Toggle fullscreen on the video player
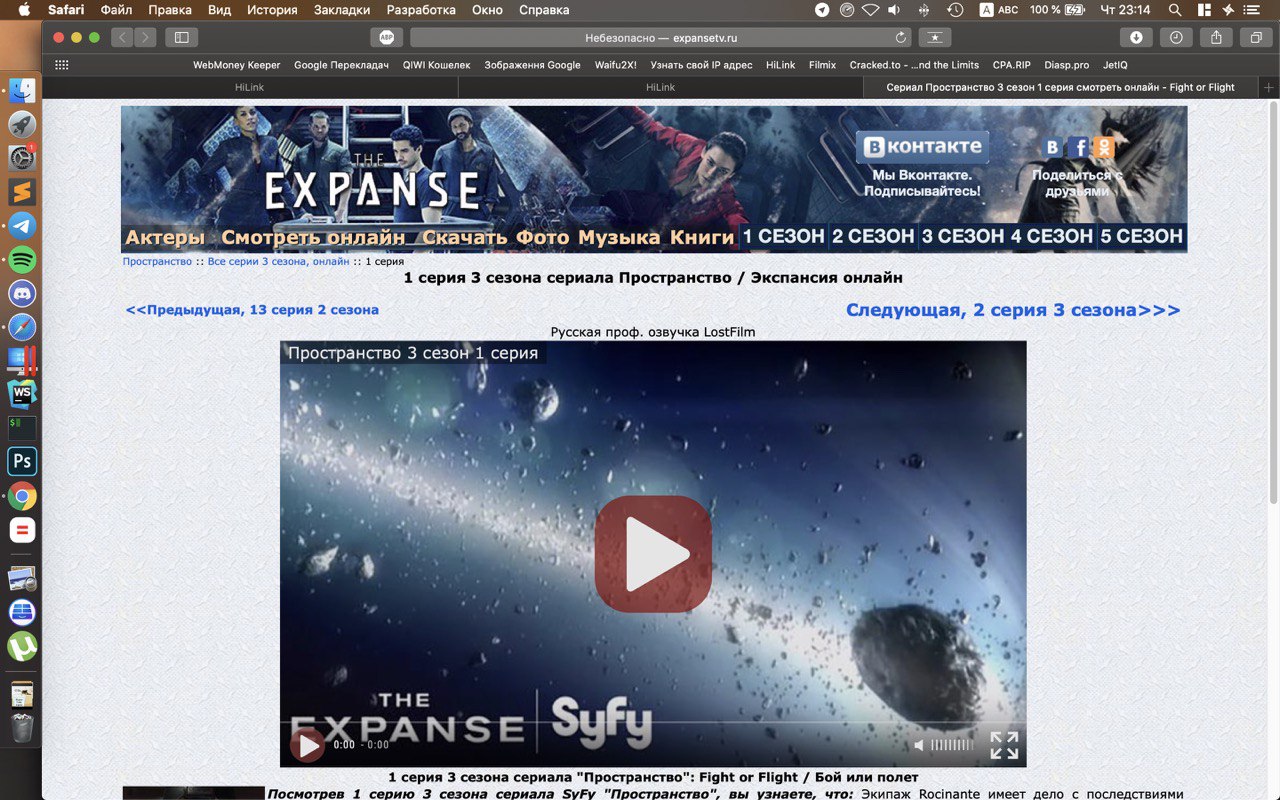The width and height of the screenshot is (1280, 800). coord(1004,745)
